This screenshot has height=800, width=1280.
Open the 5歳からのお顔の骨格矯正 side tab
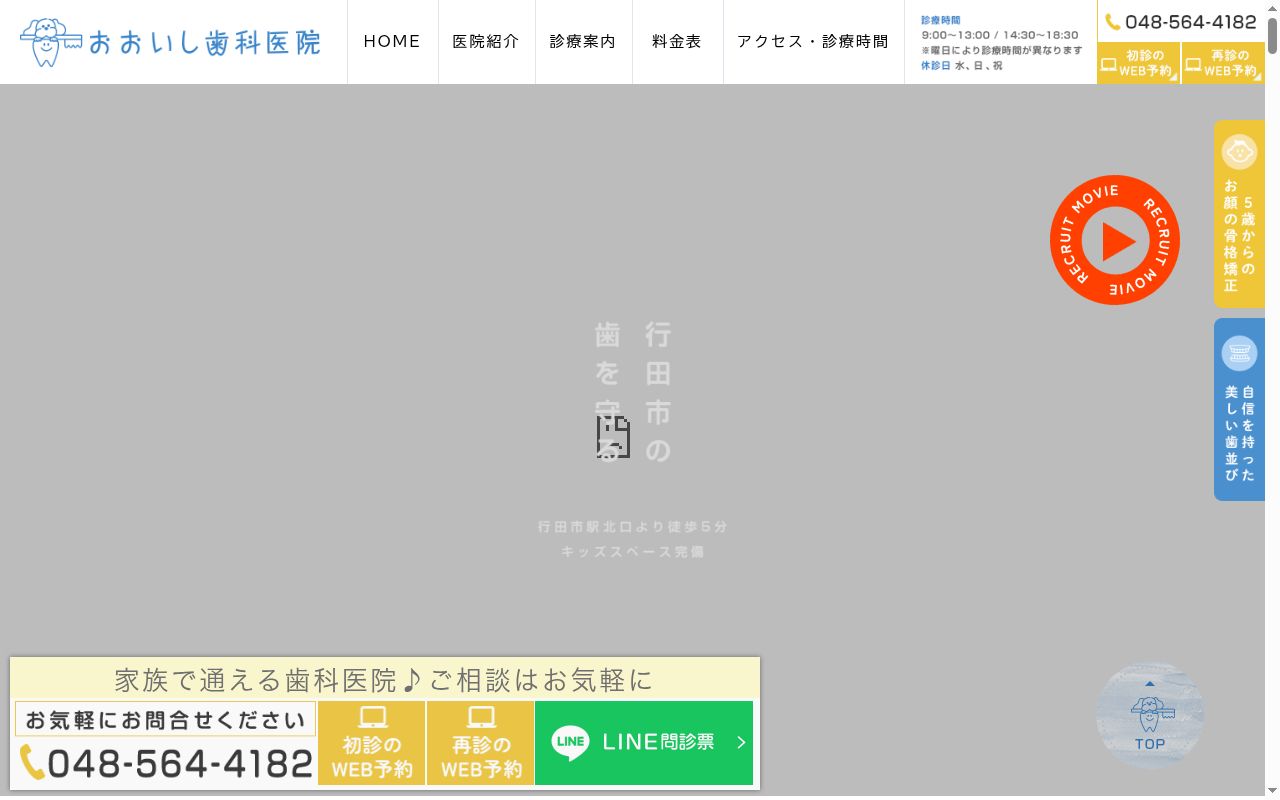point(1239,214)
